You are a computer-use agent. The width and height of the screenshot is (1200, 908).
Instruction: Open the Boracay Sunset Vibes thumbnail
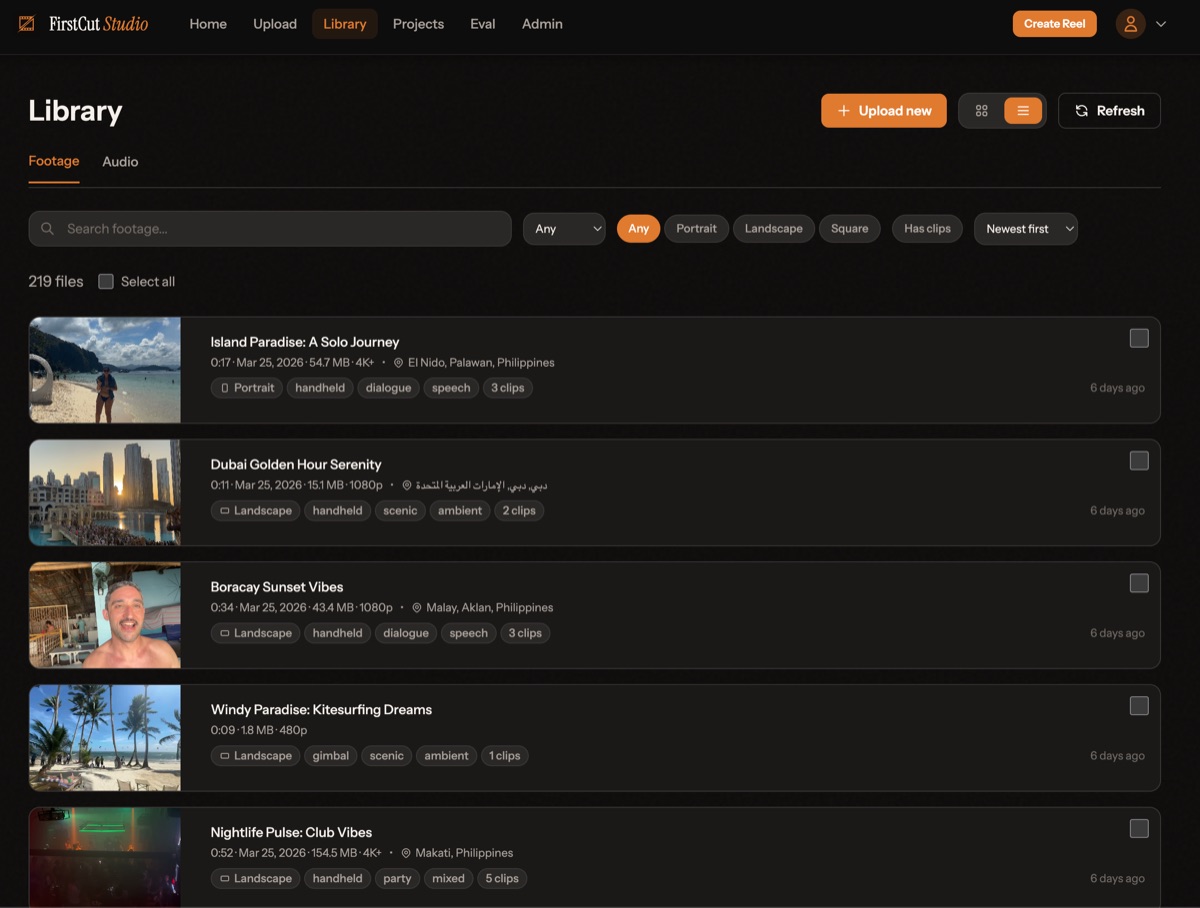[104, 614]
